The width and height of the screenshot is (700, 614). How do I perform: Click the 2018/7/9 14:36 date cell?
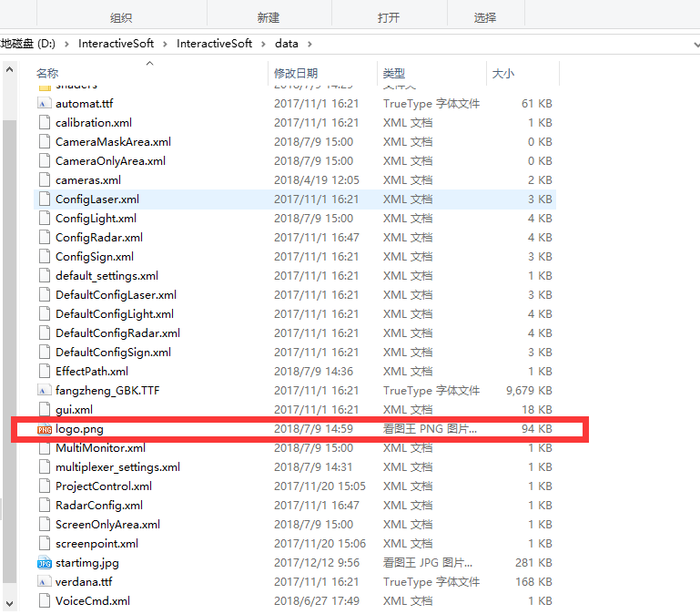tap(313, 372)
